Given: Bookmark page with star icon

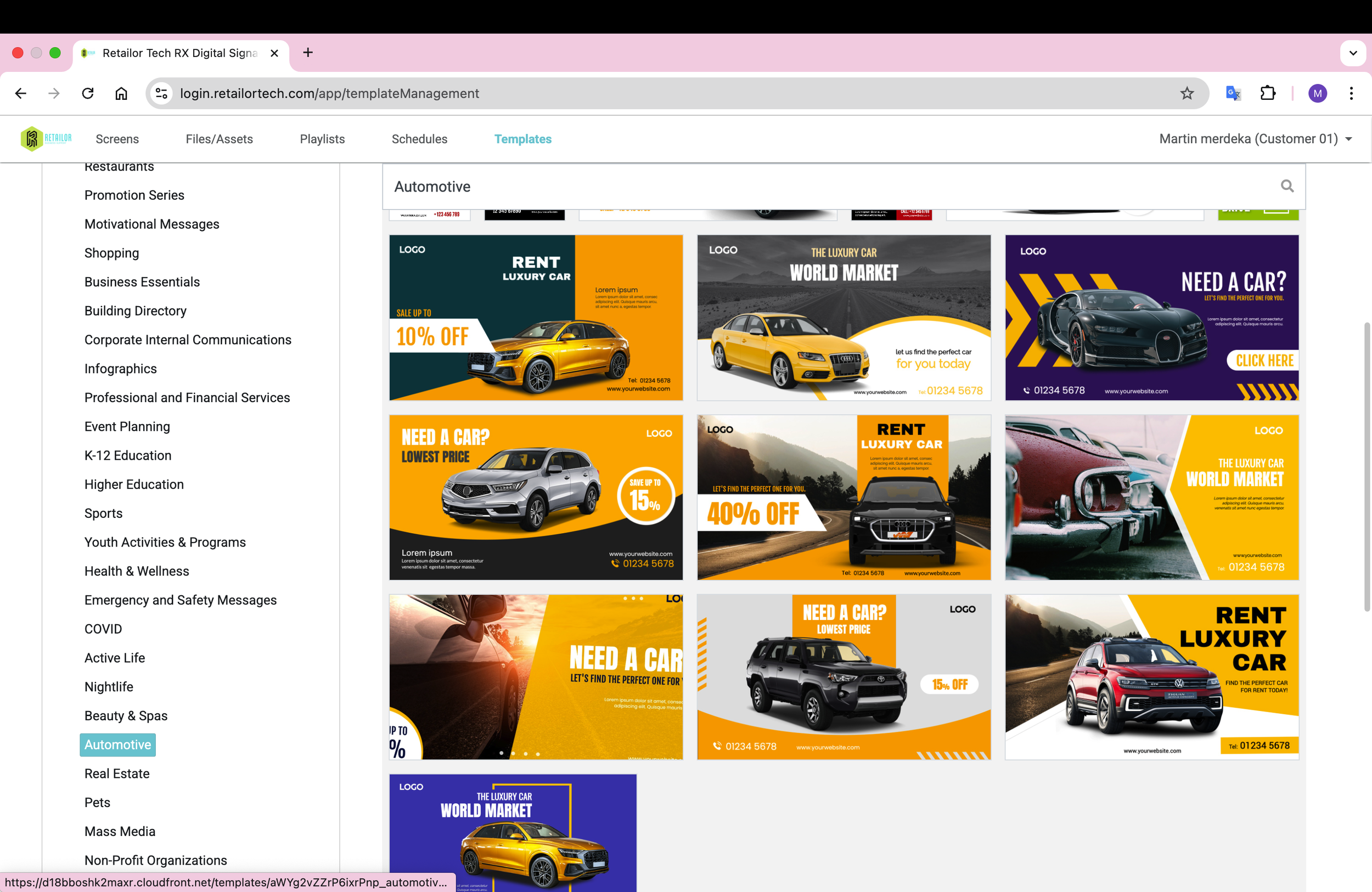Looking at the screenshot, I should (1187, 93).
